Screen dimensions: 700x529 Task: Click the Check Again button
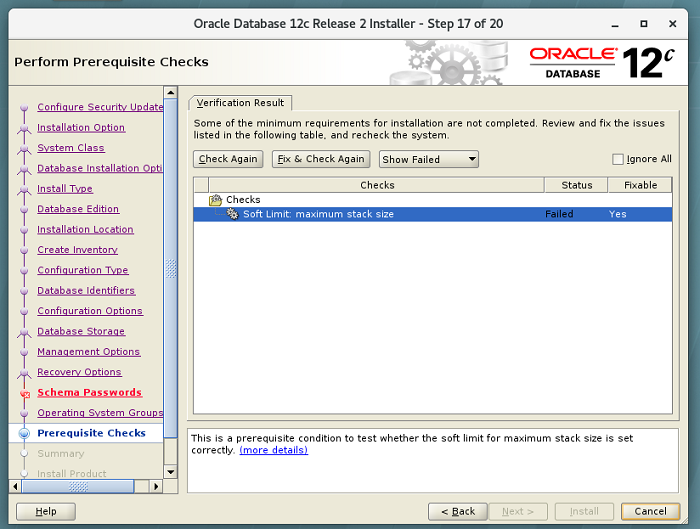tap(228, 159)
